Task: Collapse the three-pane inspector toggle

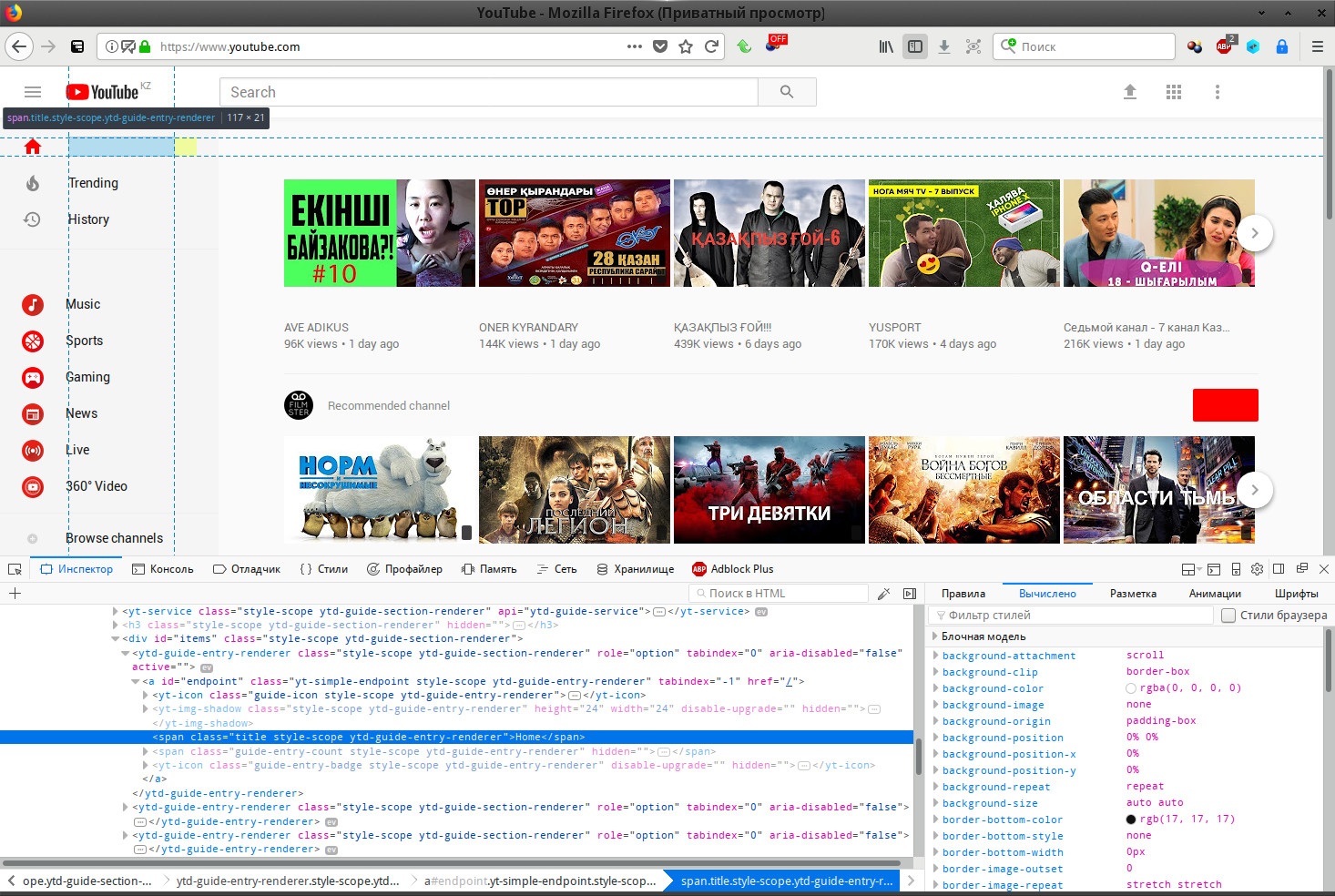Action: pyautogui.click(x=909, y=594)
